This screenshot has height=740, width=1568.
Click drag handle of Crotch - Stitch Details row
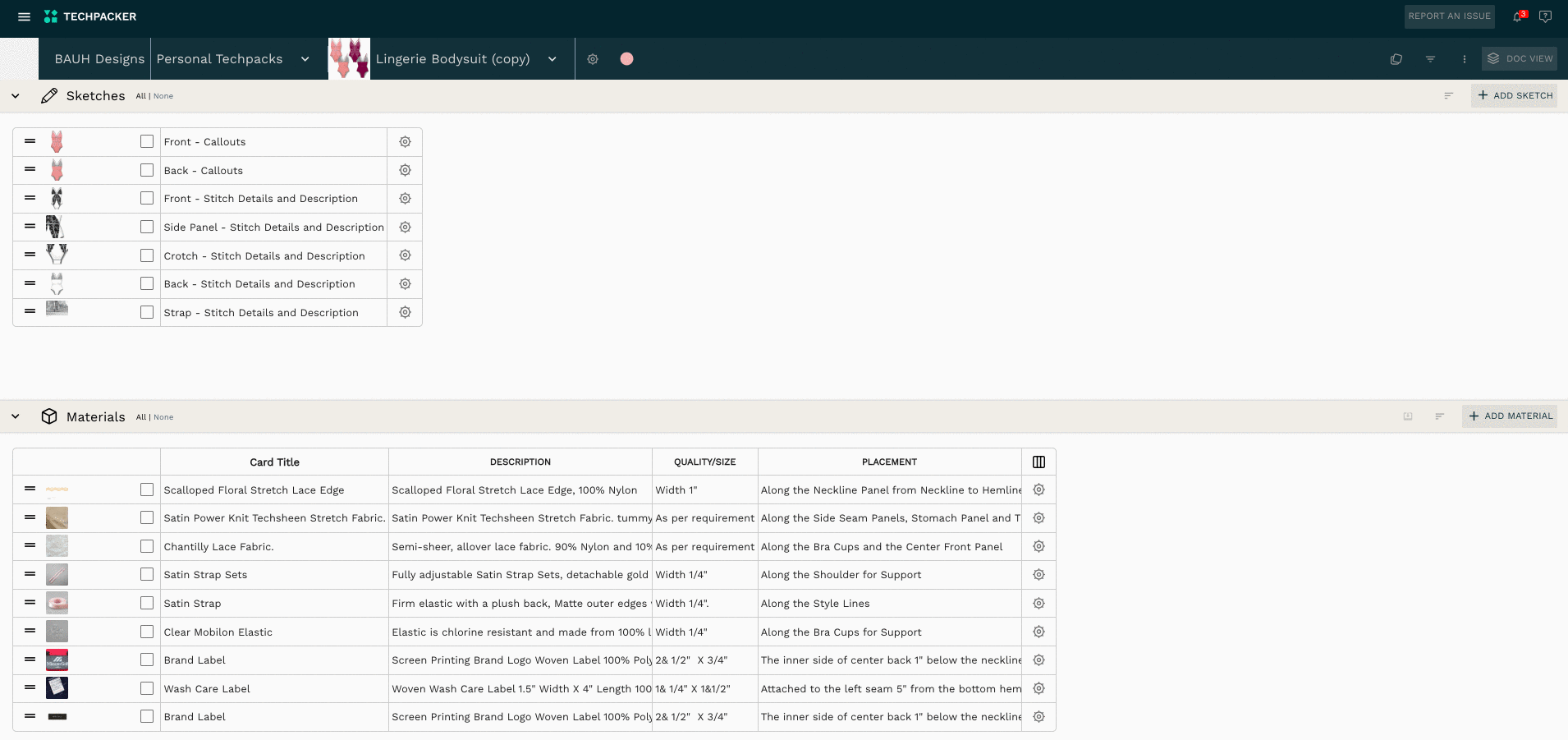(x=30, y=255)
